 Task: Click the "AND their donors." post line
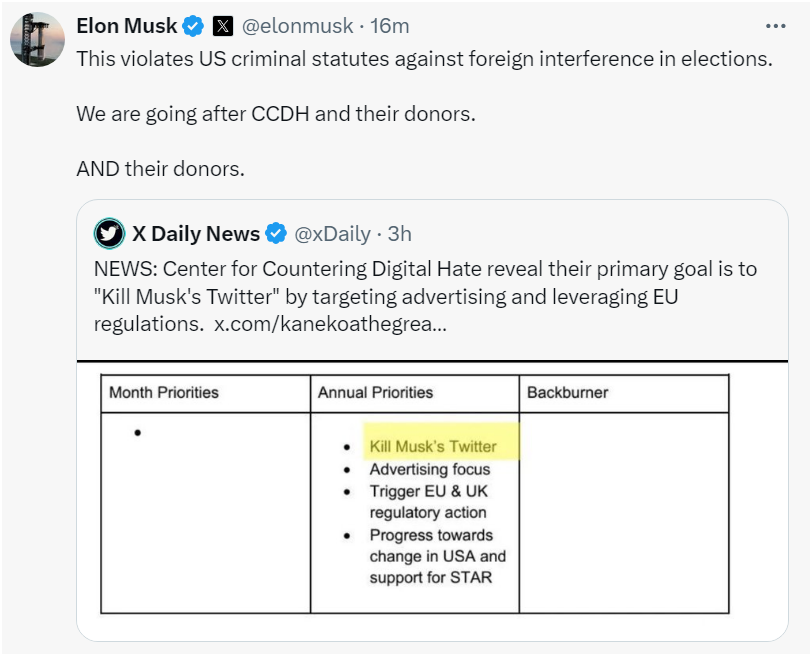[160, 168]
